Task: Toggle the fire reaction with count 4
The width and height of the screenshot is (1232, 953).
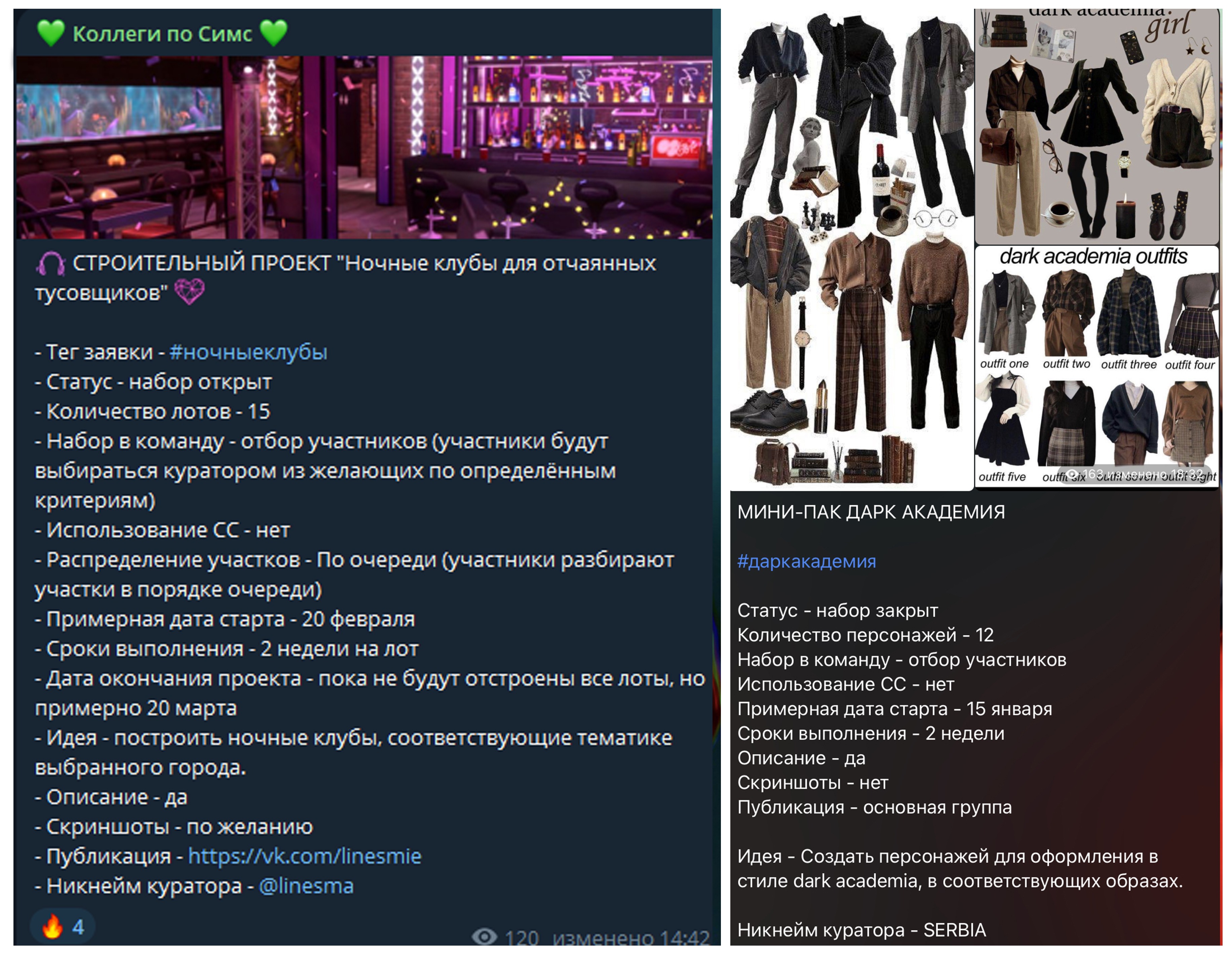Action: click(63, 926)
